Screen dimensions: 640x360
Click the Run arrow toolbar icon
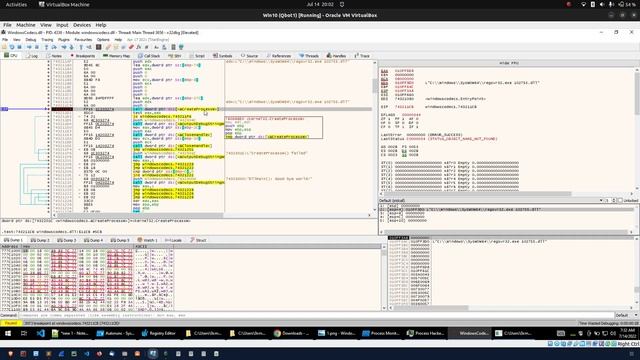[x=29, y=47]
